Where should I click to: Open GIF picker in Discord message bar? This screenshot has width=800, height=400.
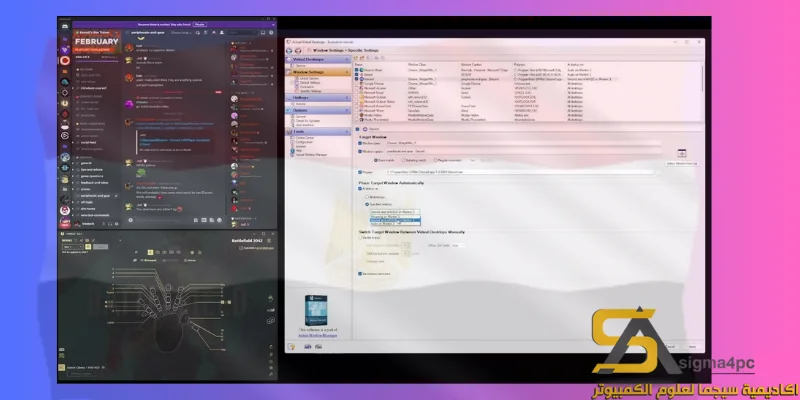(x=204, y=220)
